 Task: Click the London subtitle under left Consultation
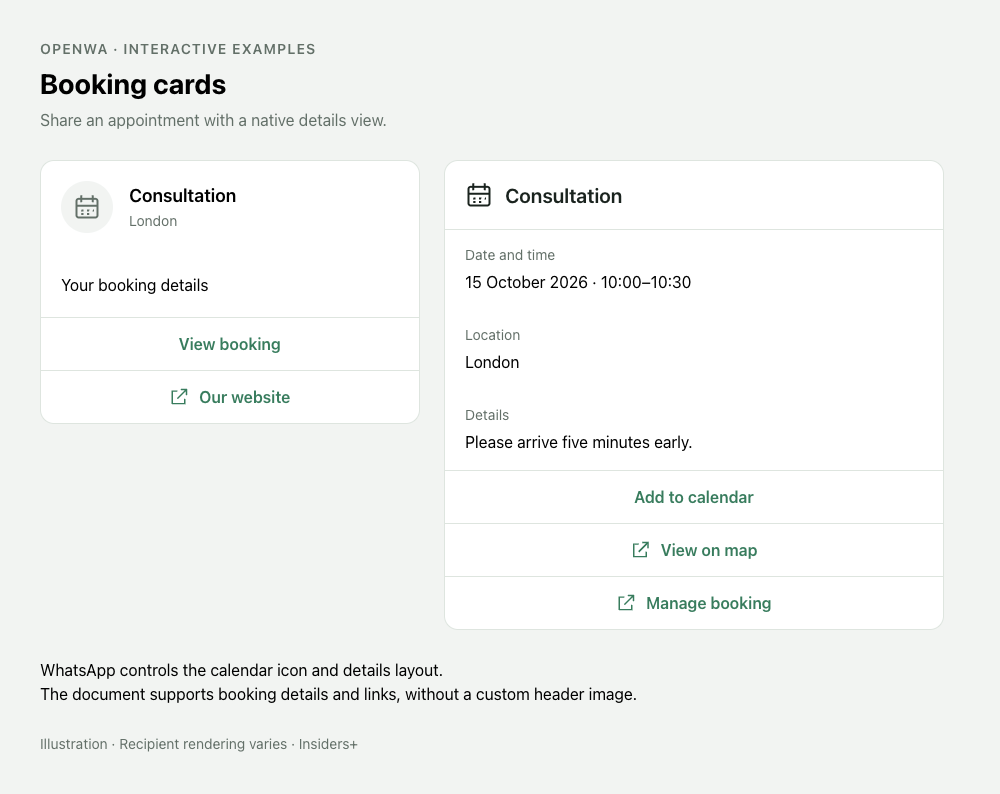point(153,221)
